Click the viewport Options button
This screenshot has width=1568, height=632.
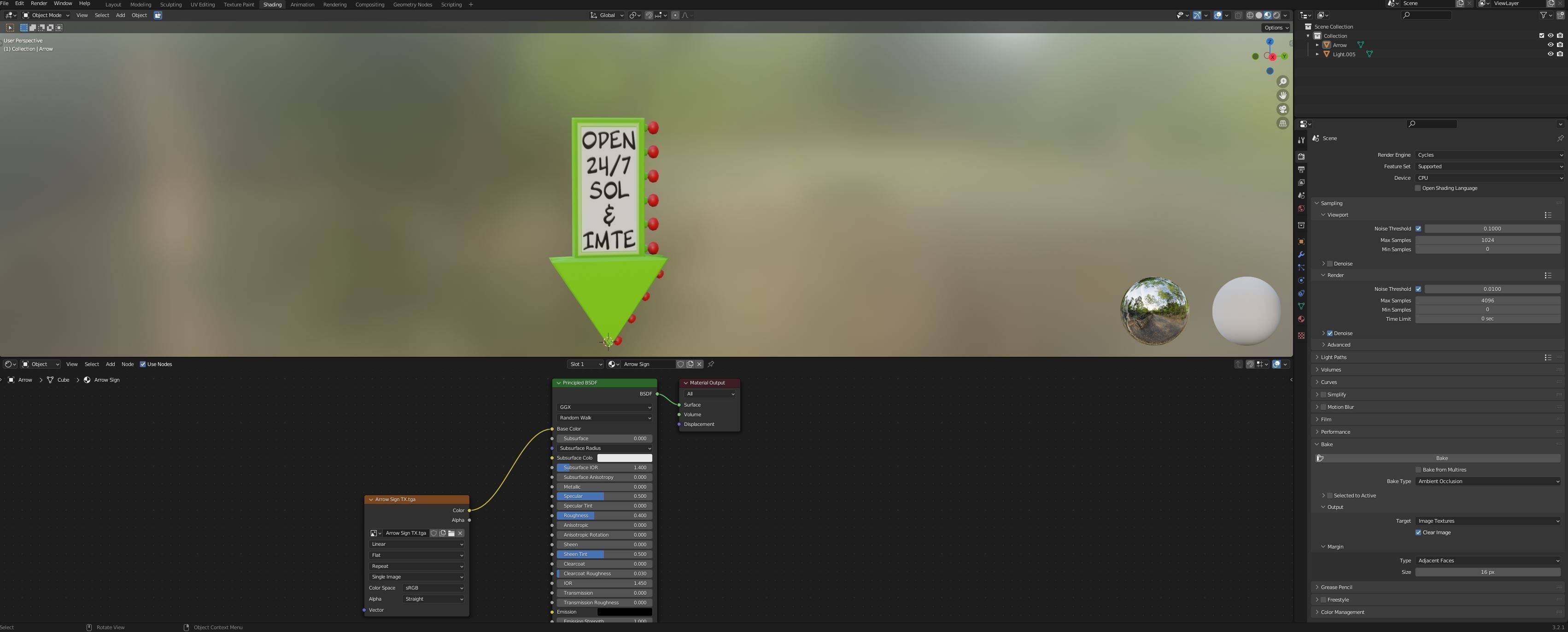1275,27
